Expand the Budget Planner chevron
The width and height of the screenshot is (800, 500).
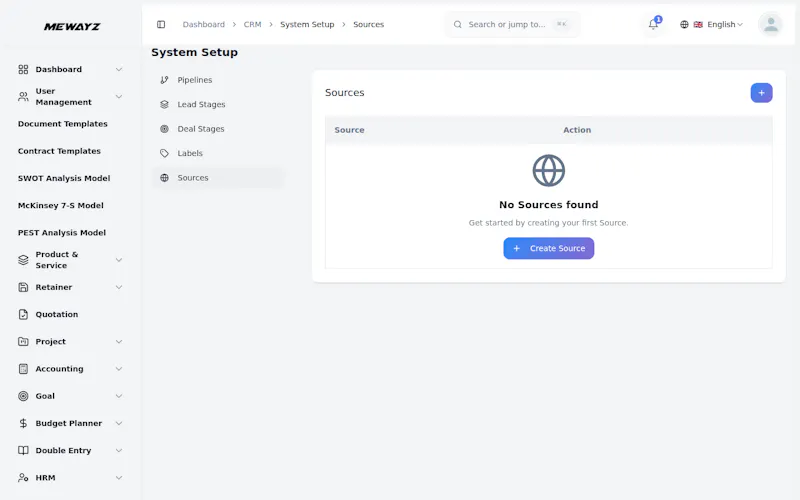click(119, 423)
